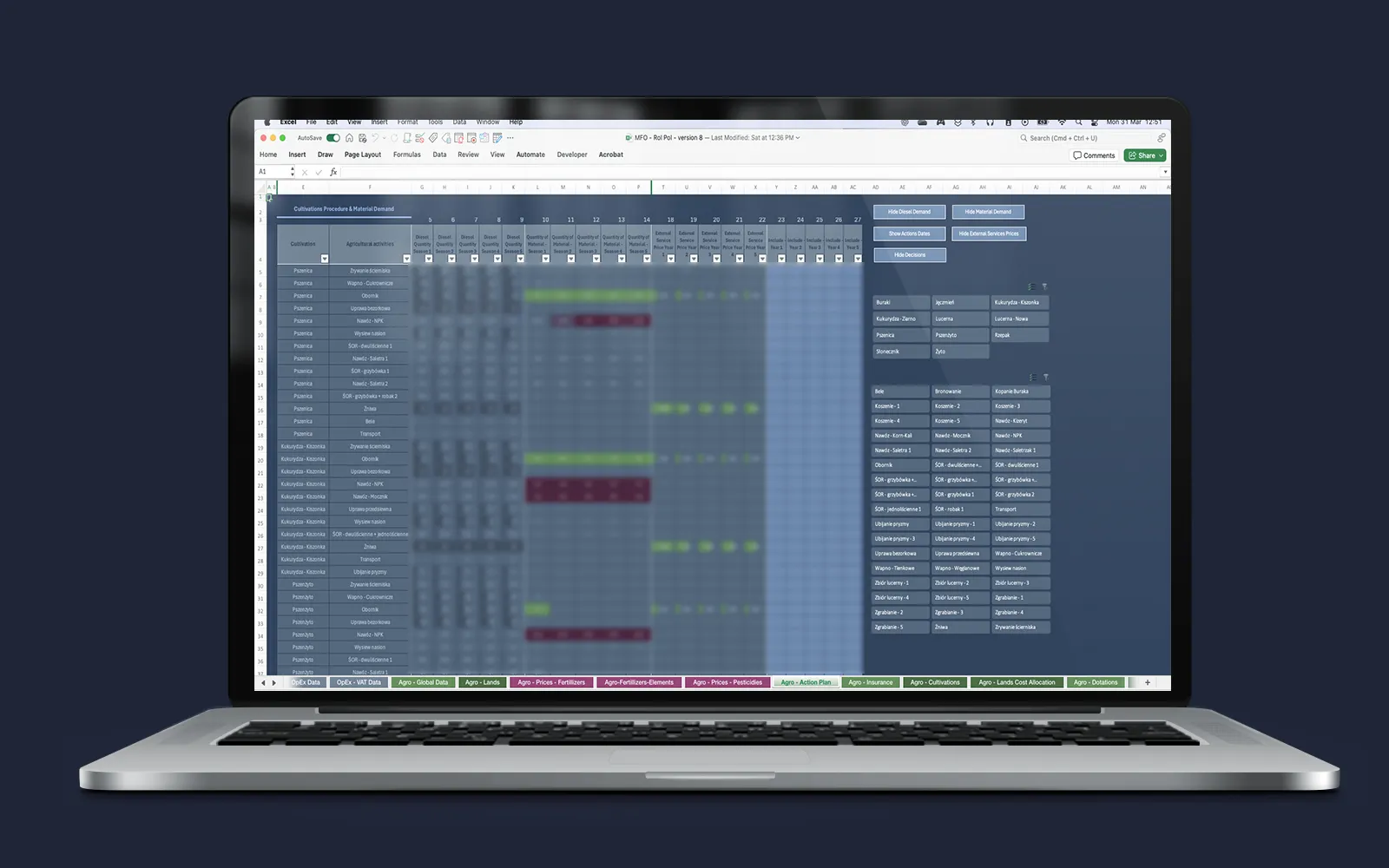Screen dimensions: 1389x868
Task: Toggle multi-select icon on cultivation slicer
Action: pyautogui.click(x=1030, y=286)
